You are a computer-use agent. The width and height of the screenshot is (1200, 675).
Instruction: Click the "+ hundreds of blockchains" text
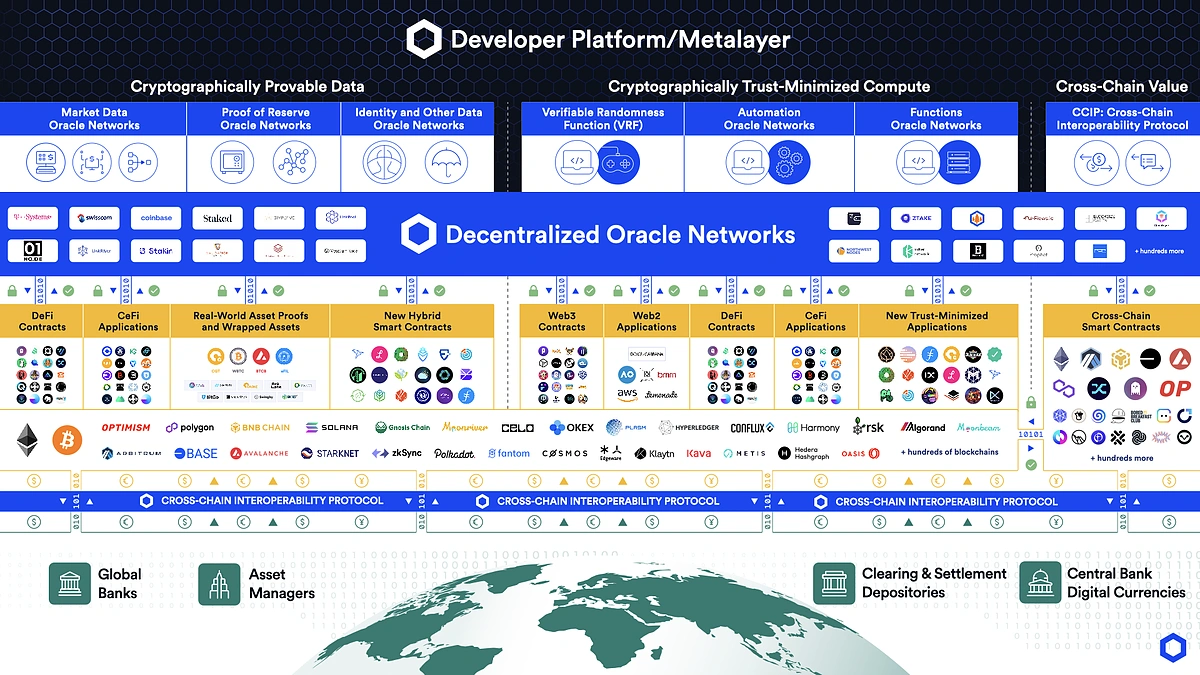tap(949, 452)
